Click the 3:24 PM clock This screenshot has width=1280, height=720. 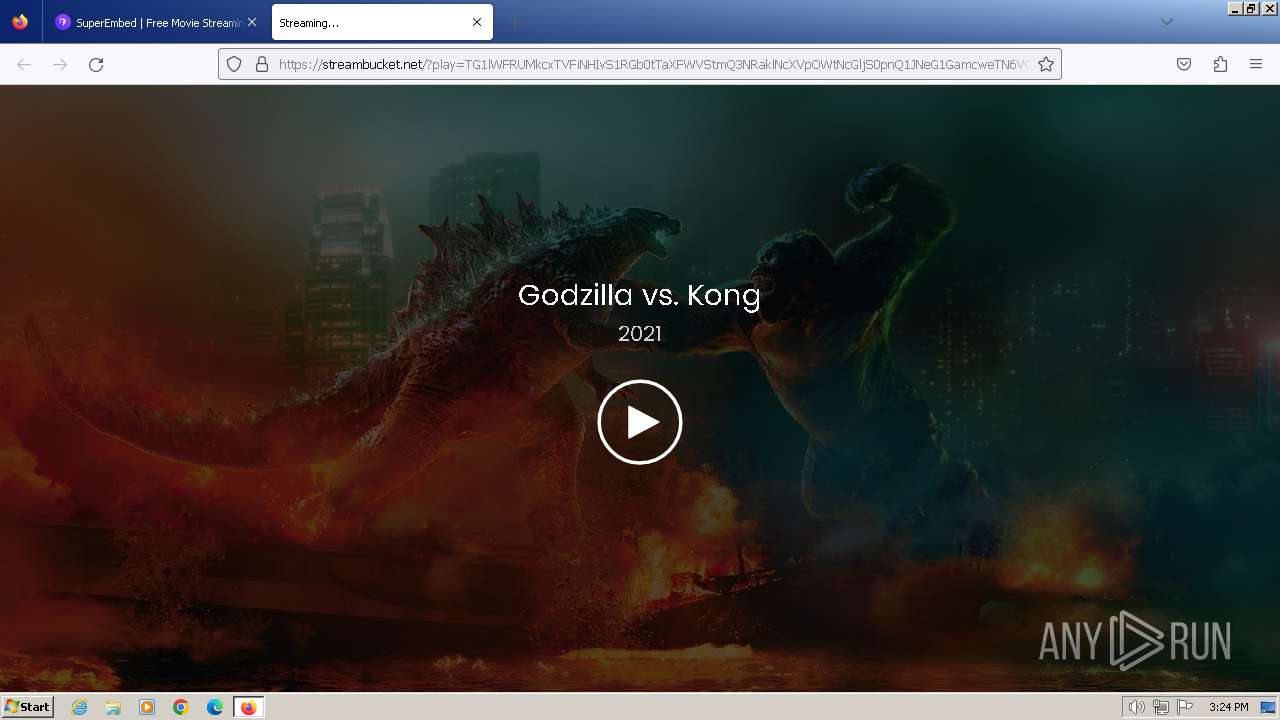pos(1228,707)
